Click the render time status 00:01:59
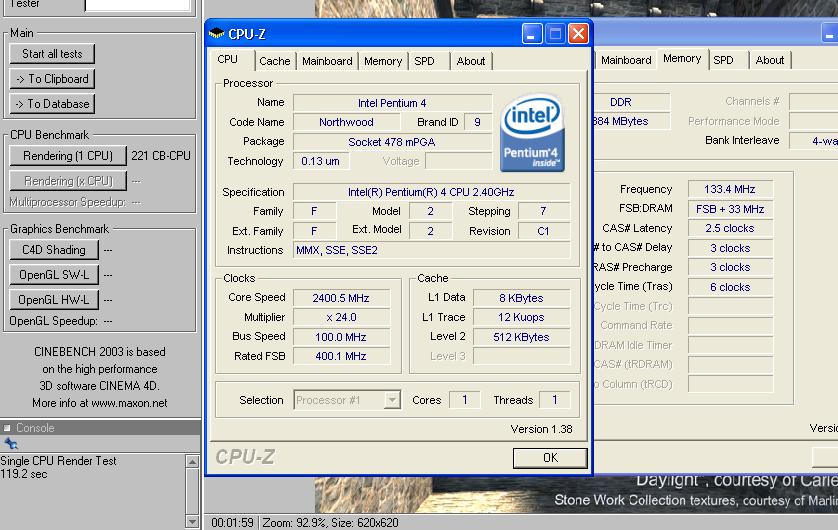This screenshot has width=838, height=530. coord(232,523)
